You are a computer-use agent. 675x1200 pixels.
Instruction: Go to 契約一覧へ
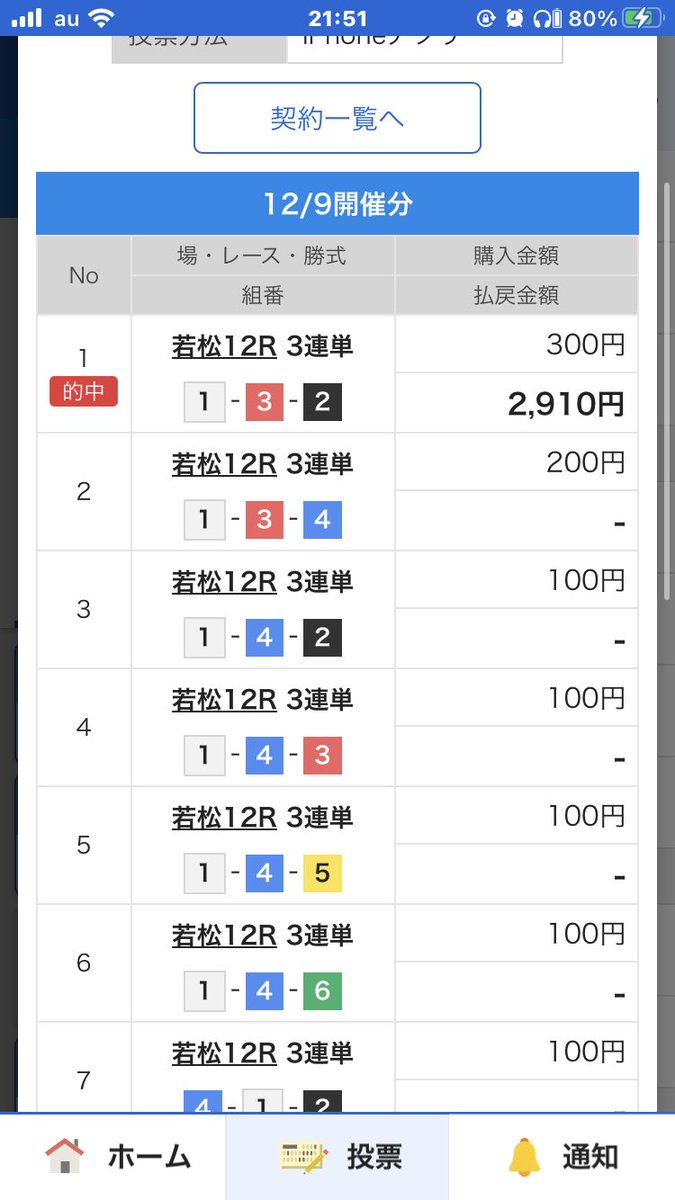coord(337,118)
